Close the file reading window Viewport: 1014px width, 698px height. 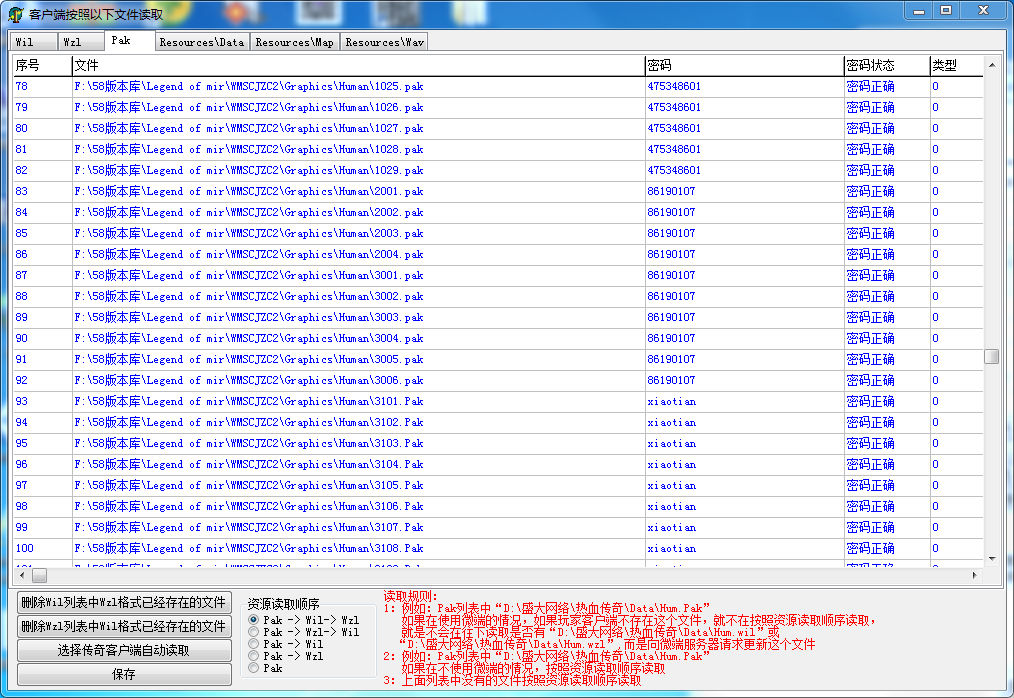[x=982, y=10]
